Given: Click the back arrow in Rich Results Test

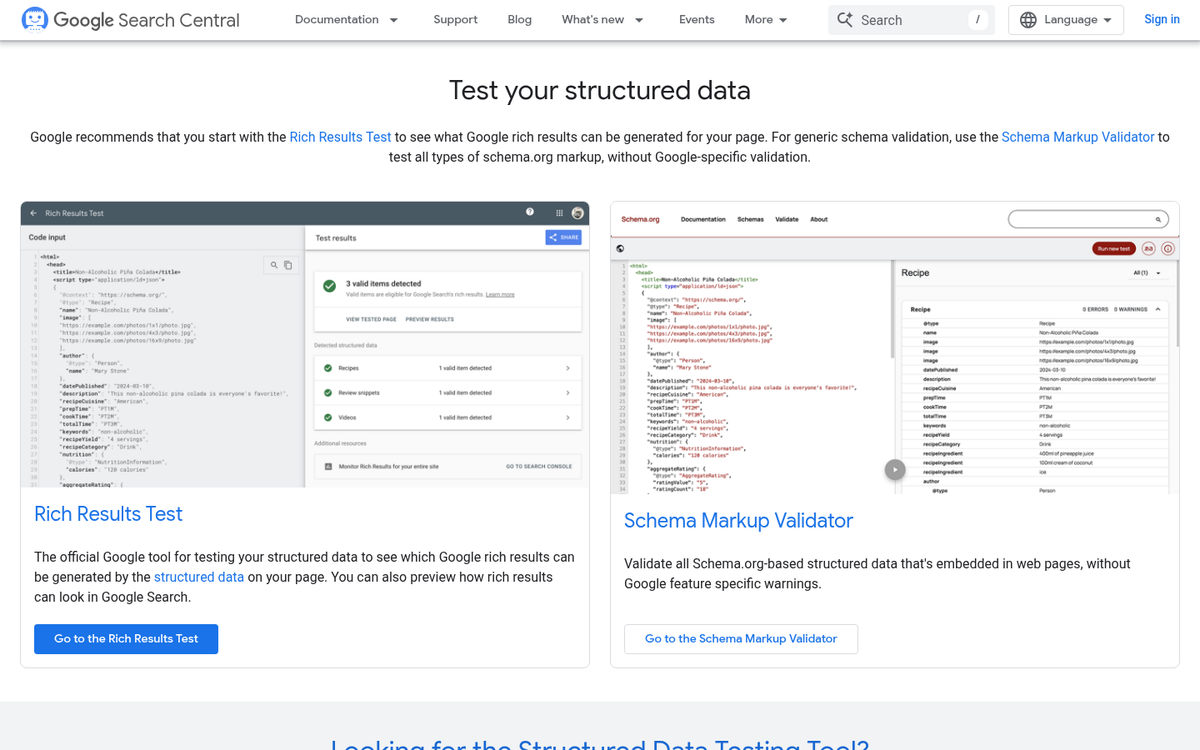Looking at the screenshot, I should [34, 212].
